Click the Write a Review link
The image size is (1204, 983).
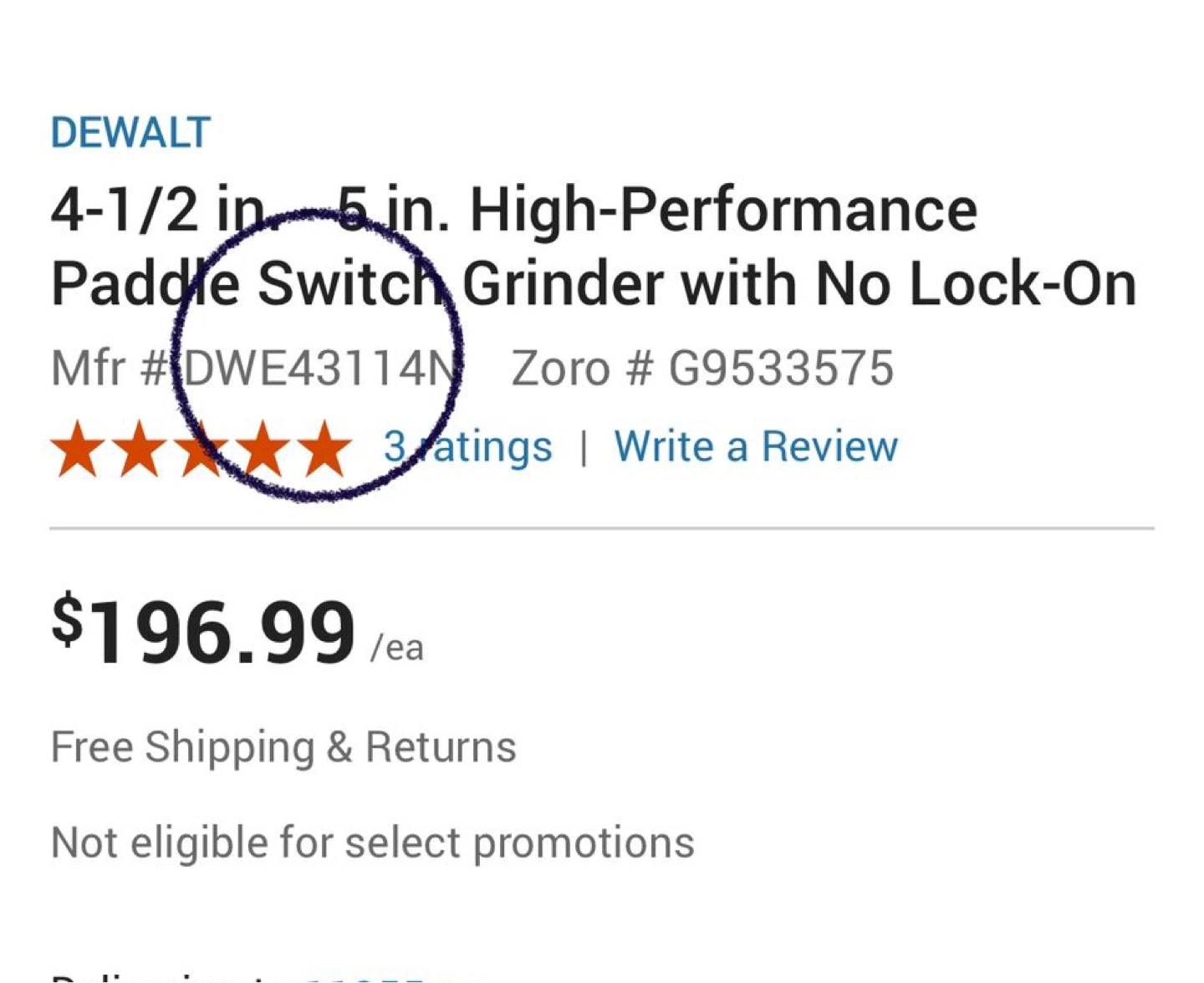(x=756, y=447)
